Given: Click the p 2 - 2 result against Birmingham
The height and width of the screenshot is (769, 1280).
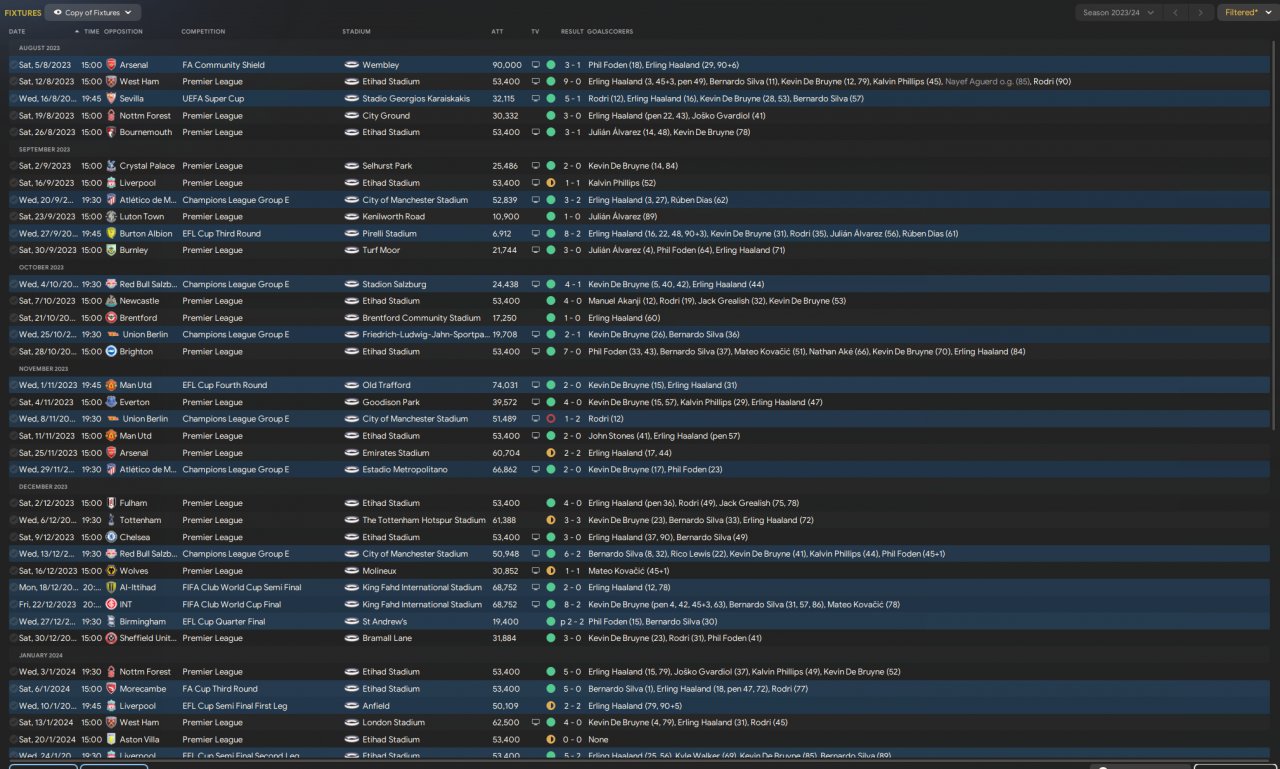Looking at the screenshot, I should tap(570, 621).
